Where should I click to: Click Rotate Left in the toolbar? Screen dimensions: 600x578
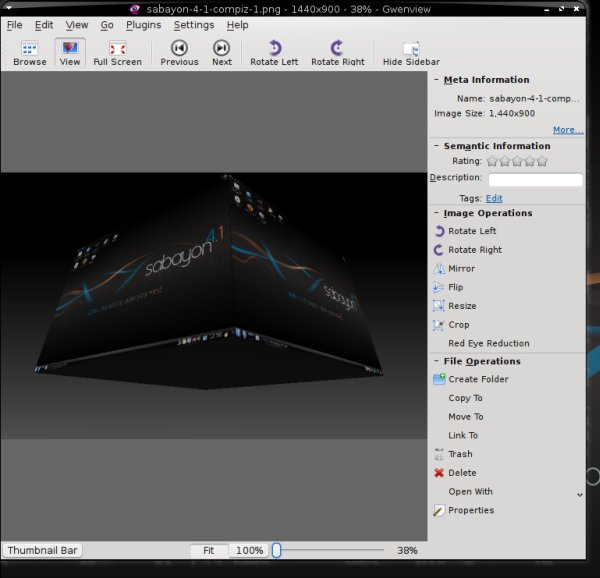pyautogui.click(x=274, y=53)
